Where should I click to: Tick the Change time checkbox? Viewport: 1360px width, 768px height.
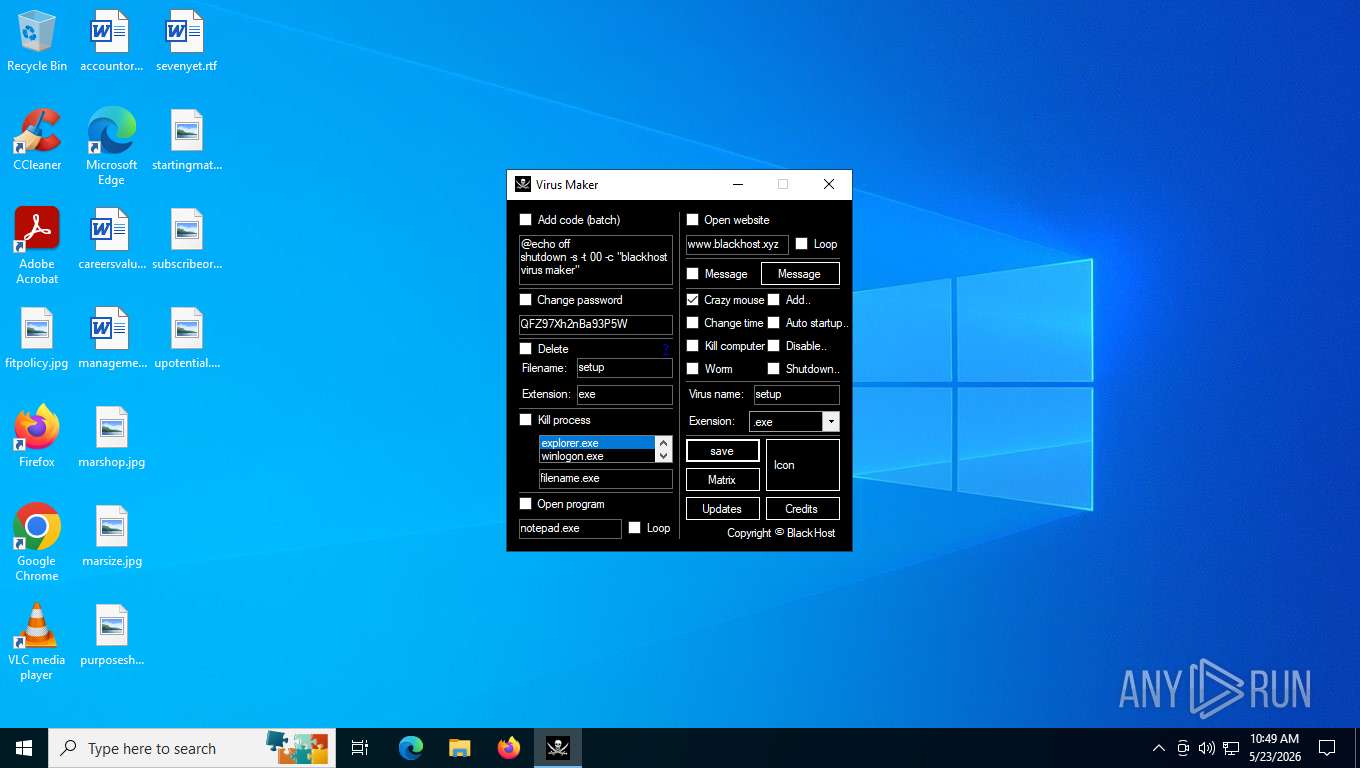[692, 323]
